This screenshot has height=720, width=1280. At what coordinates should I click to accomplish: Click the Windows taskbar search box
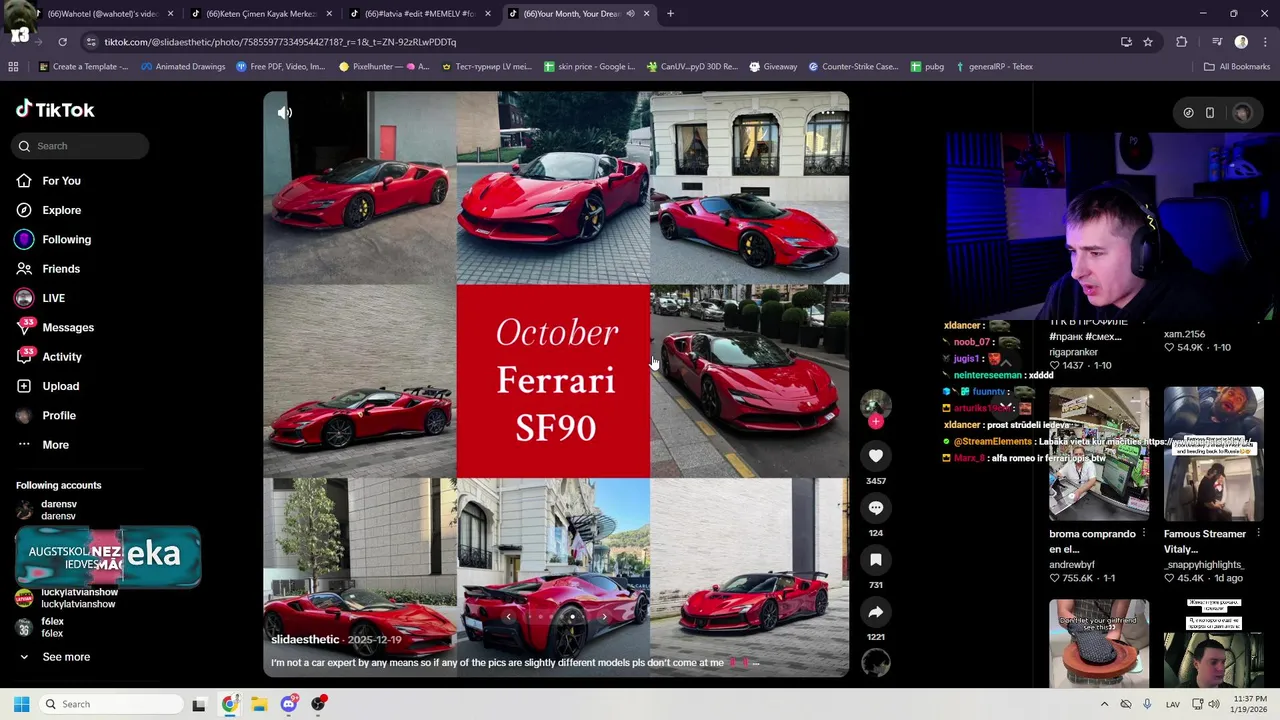click(112, 704)
